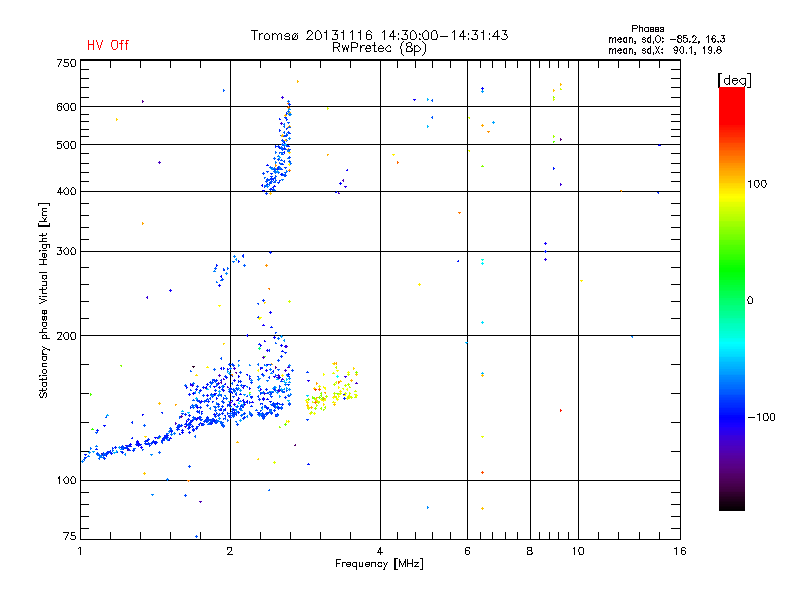
Task: Click the Frequency [MHz] axis label
Action: (379, 564)
